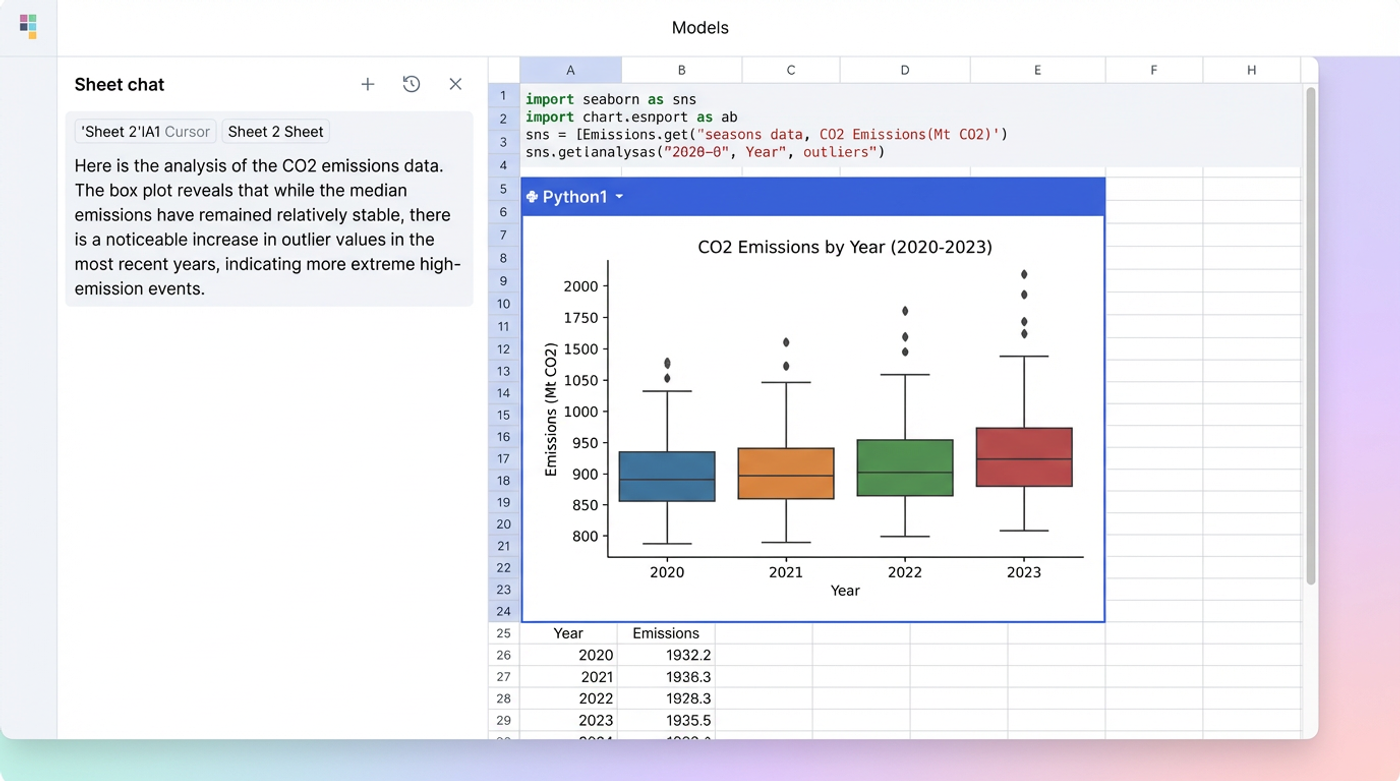The image size is (1400, 781).
Task: Click cell containing 1936.3
Action: [666, 677]
